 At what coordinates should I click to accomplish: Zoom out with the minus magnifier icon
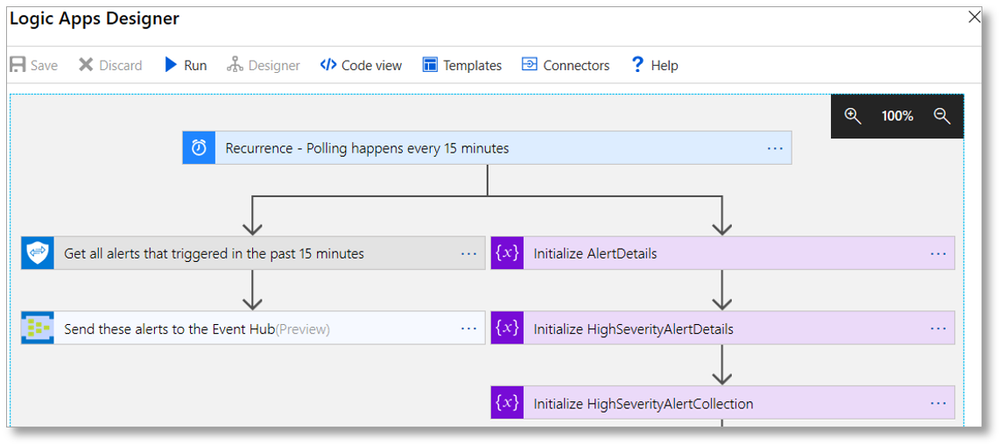click(x=942, y=116)
